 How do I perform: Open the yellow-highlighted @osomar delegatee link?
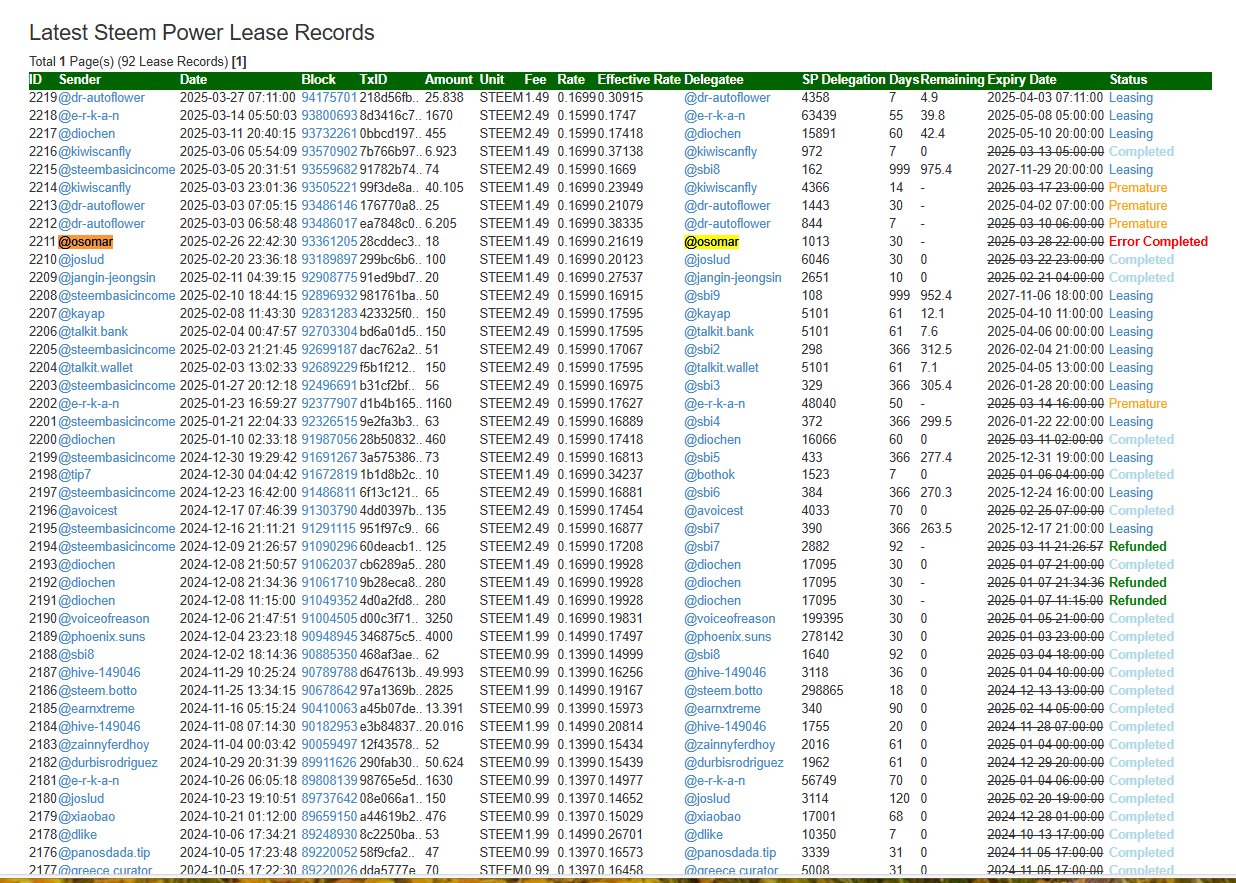click(x=711, y=242)
